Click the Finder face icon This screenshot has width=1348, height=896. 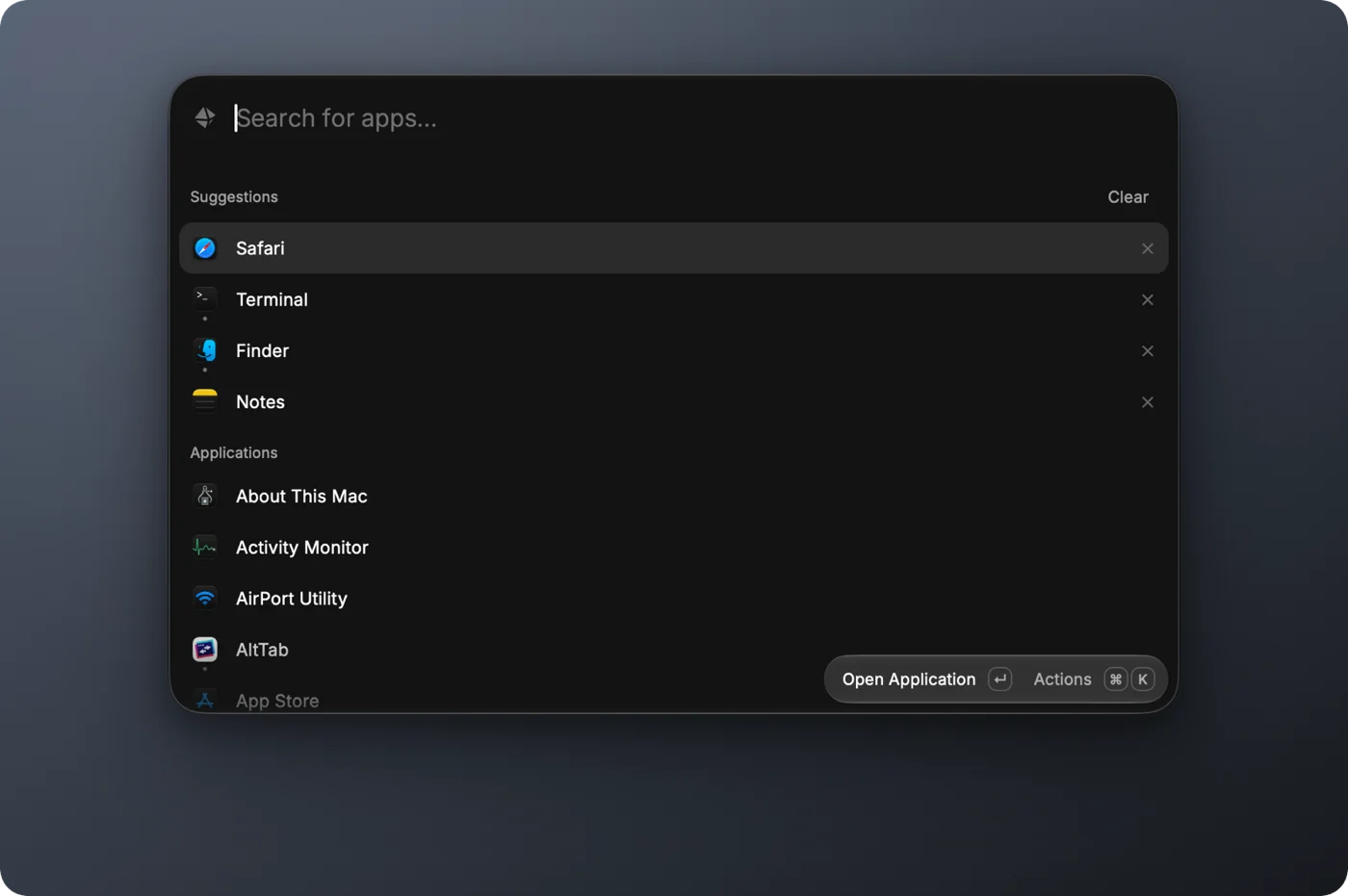[x=205, y=349]
